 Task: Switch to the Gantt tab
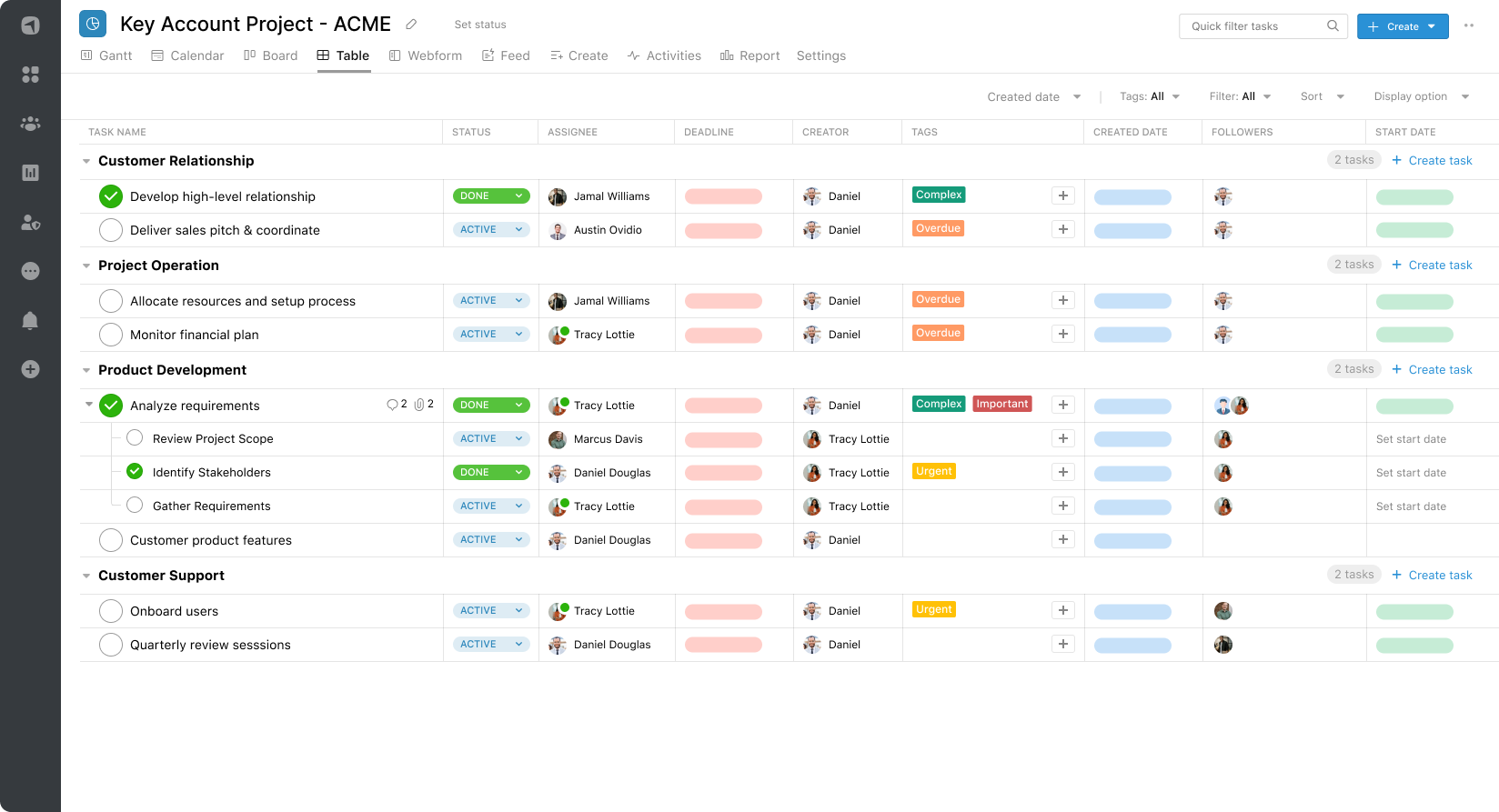click(106, 55)
